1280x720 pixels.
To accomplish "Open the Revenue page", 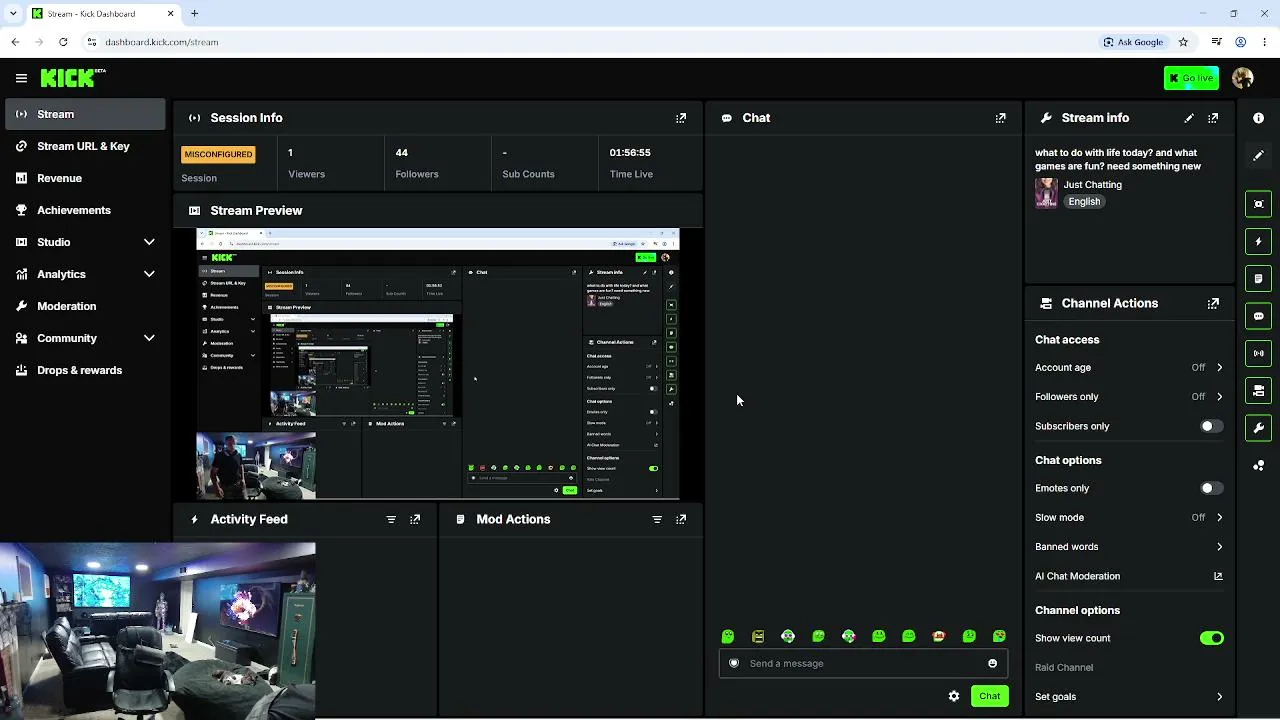I will click(85, 178).
